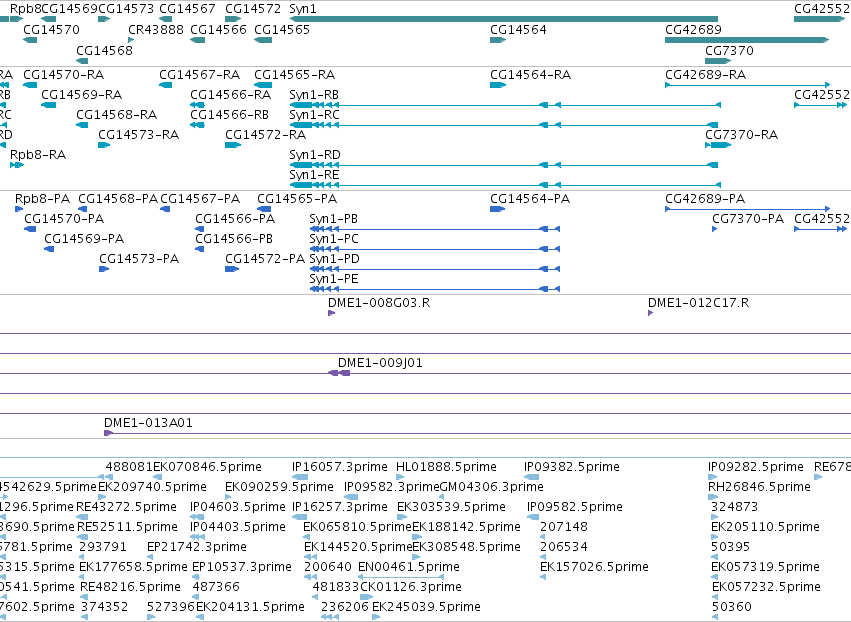Image resolution: width=851 pixels, height=622 pixels.
Task: Select the CG14570-PA protein label
Action: (64, 219)
